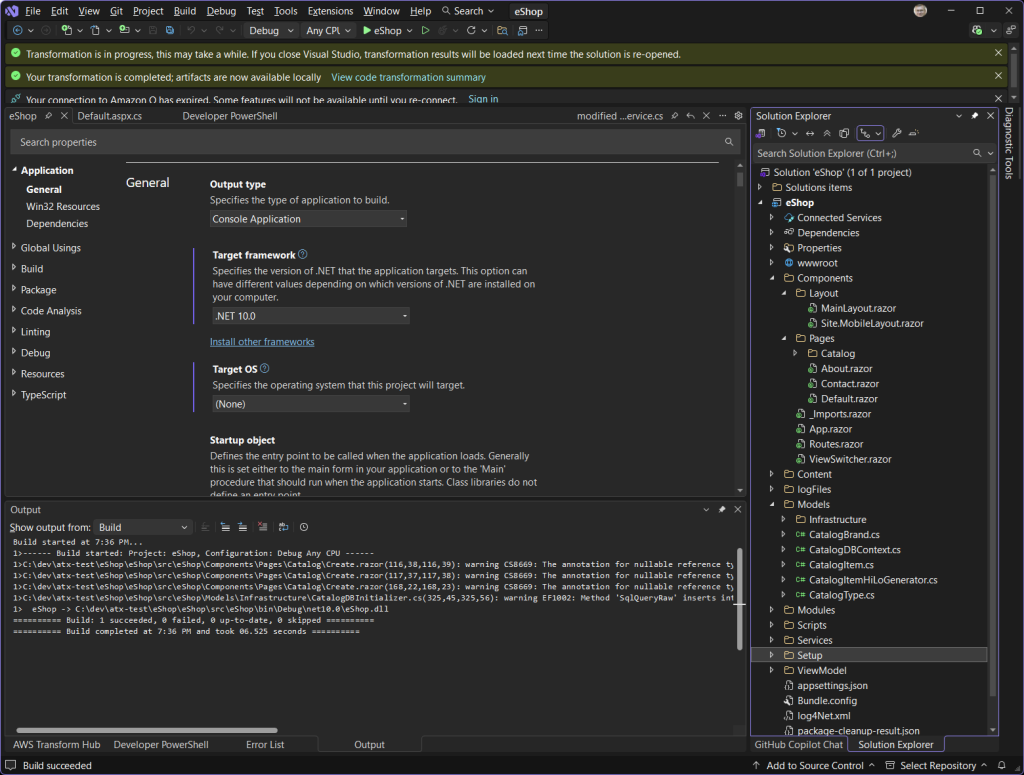This screenshot has height=775, width=1024.
Task: Type in the Search Solution Explorer field
Action: 860,153
